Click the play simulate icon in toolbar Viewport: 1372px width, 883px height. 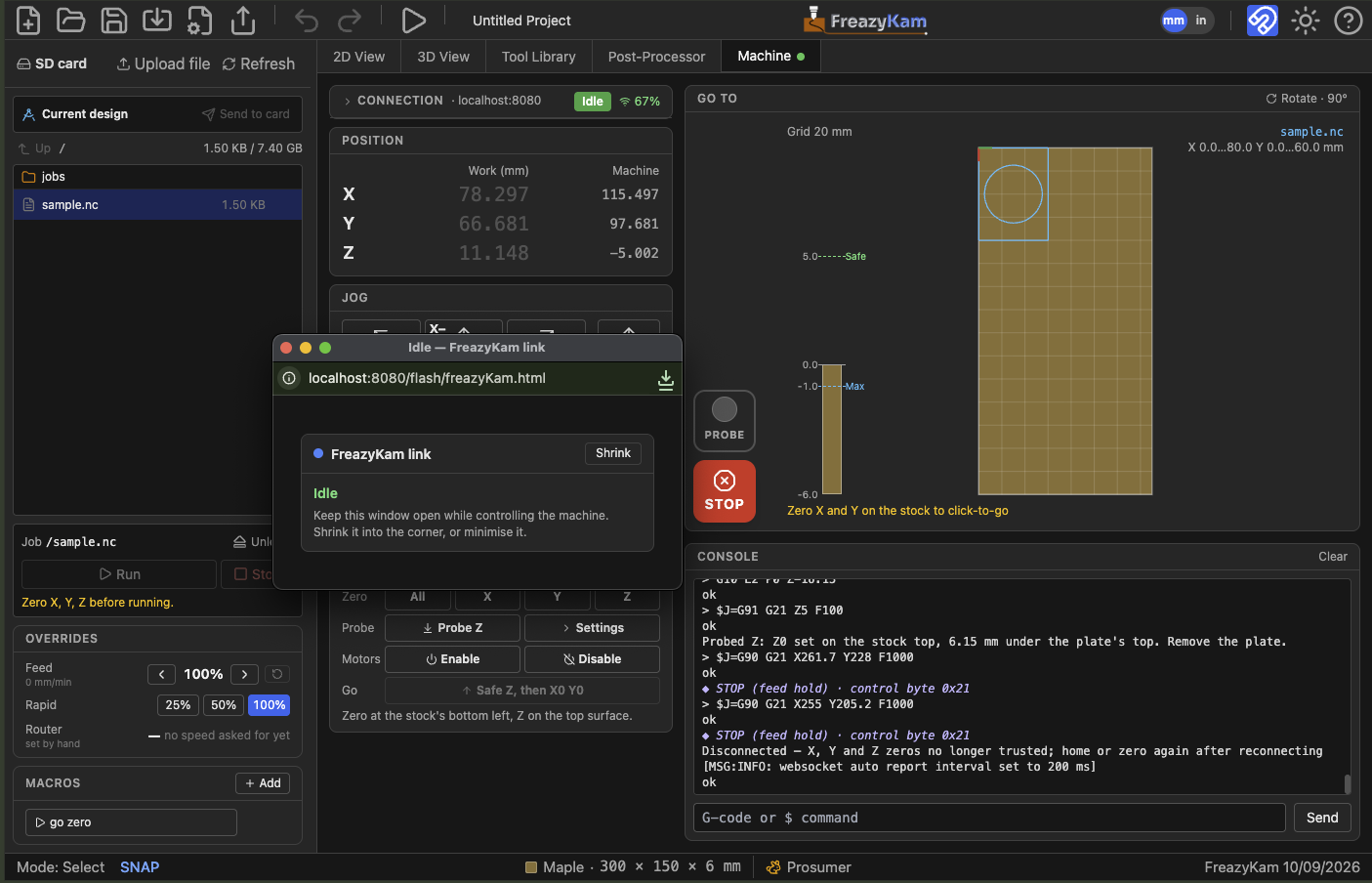(x=413, y=20)
